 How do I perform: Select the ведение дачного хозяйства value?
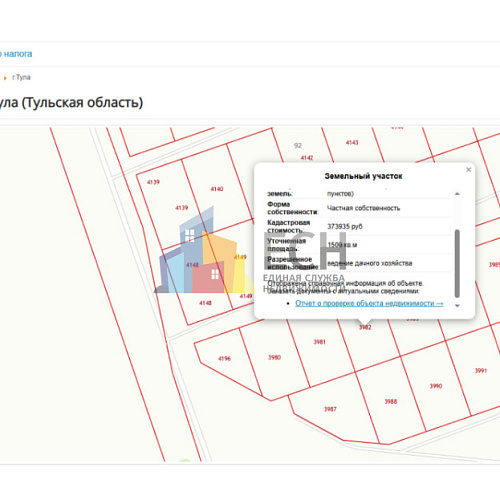[370, 263]
